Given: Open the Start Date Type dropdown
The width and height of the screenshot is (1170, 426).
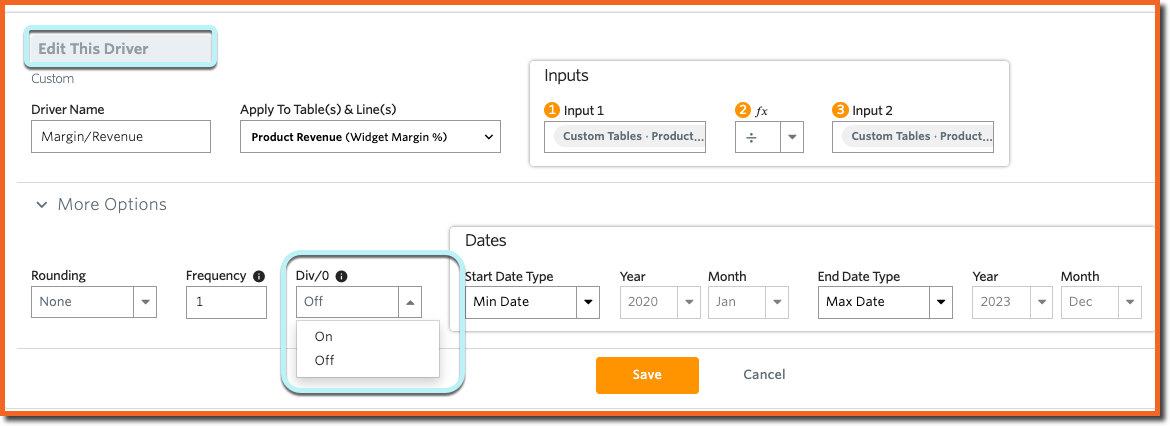Looking at the screenshot, I should pos(532,302).
